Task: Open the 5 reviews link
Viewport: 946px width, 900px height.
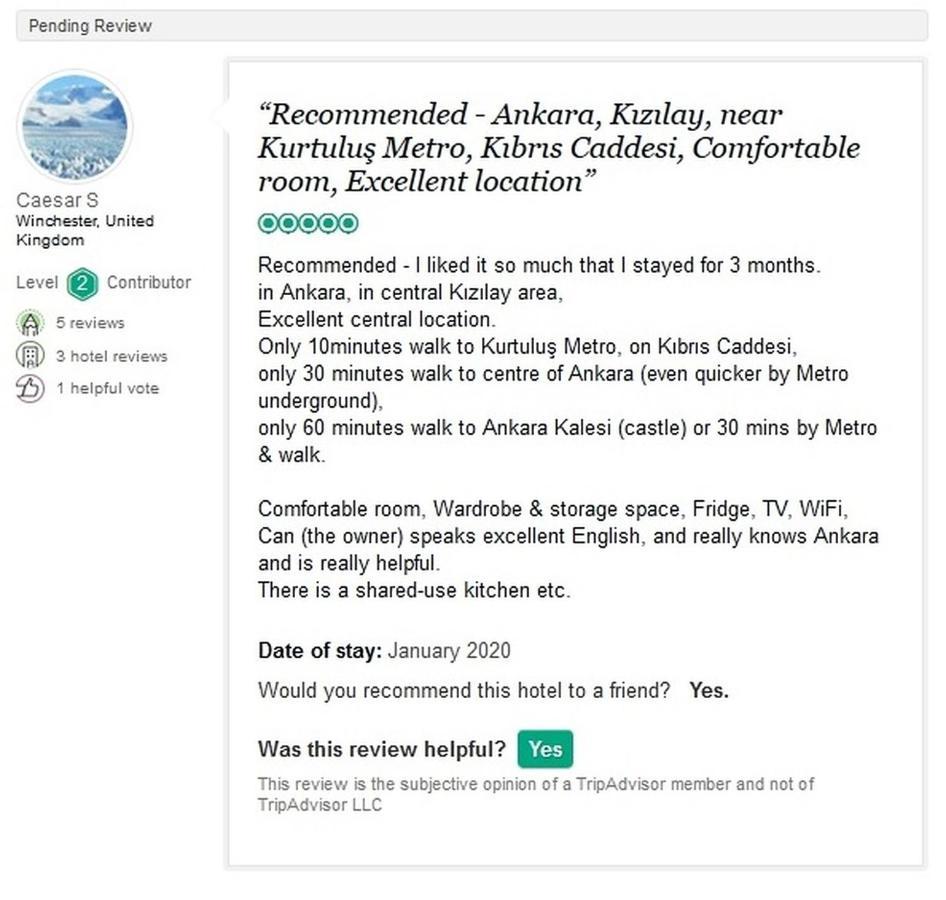Action: pos(90,323)
